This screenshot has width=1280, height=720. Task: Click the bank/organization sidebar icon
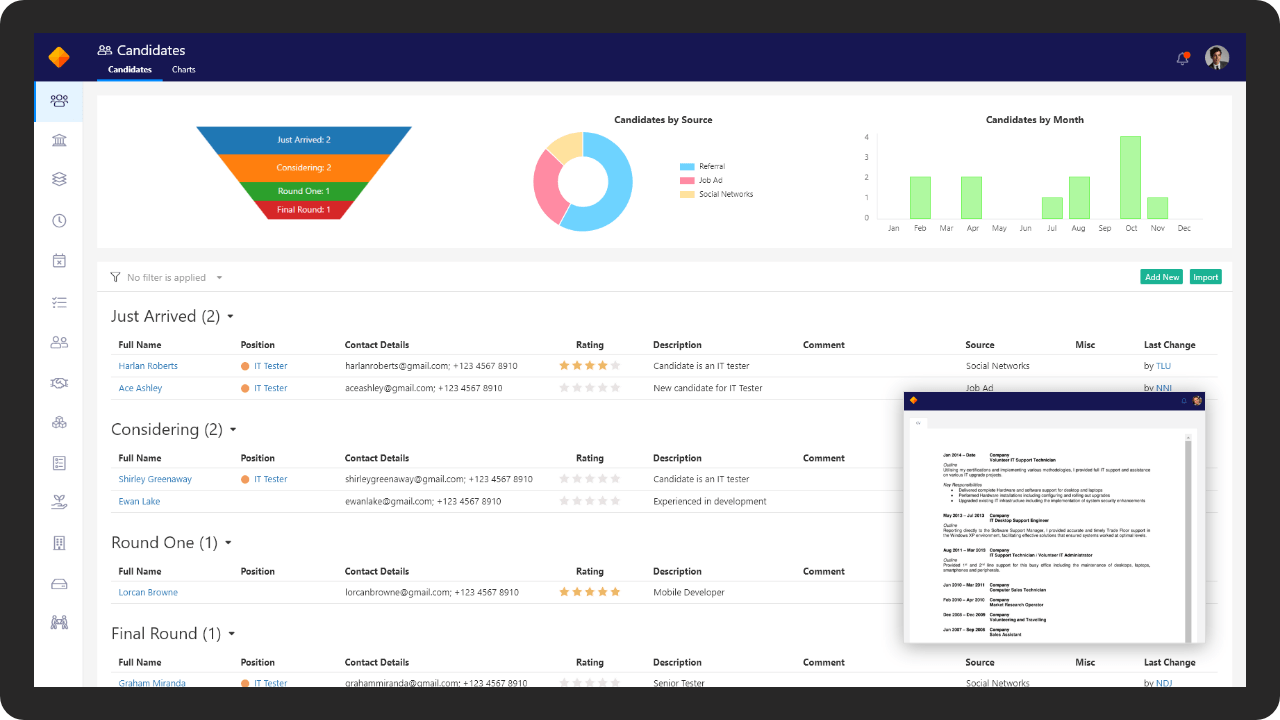tap(58, 140)
